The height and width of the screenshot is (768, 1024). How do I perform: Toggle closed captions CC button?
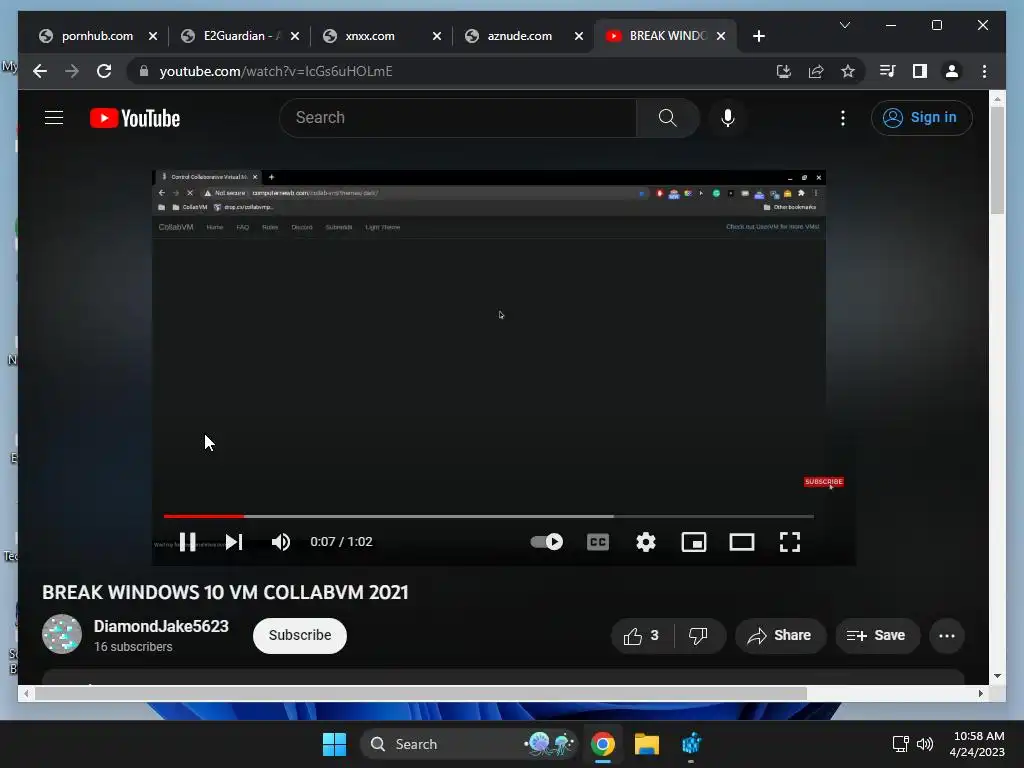(598, 542)
